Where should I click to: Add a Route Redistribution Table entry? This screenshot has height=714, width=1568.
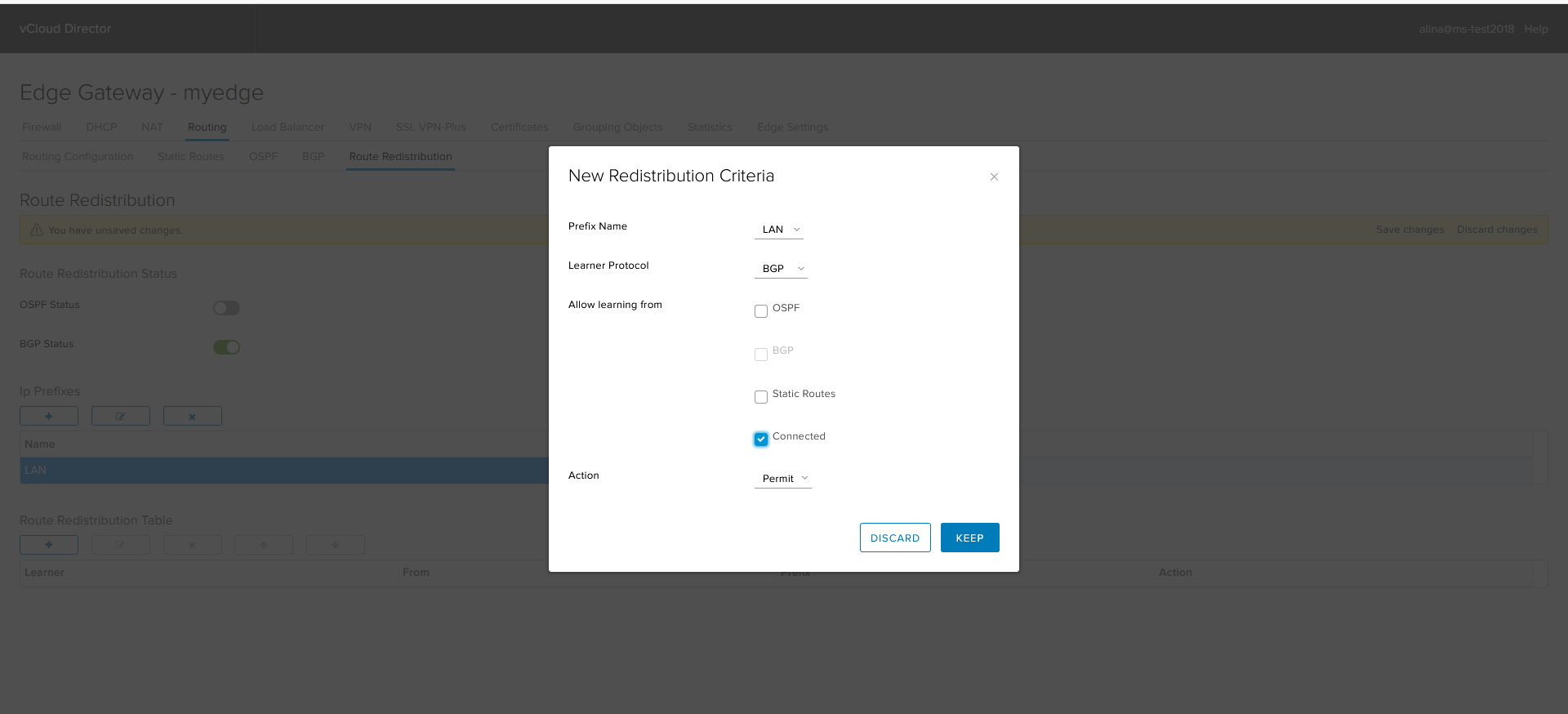(49, 545)
